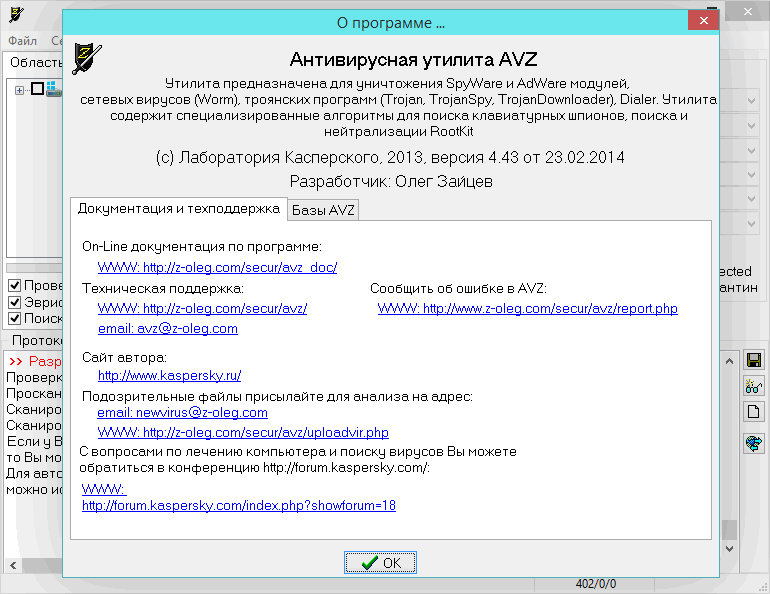Click the glasses icon beside the protocol
Viewport: 770px width, 594px height.
754,386
